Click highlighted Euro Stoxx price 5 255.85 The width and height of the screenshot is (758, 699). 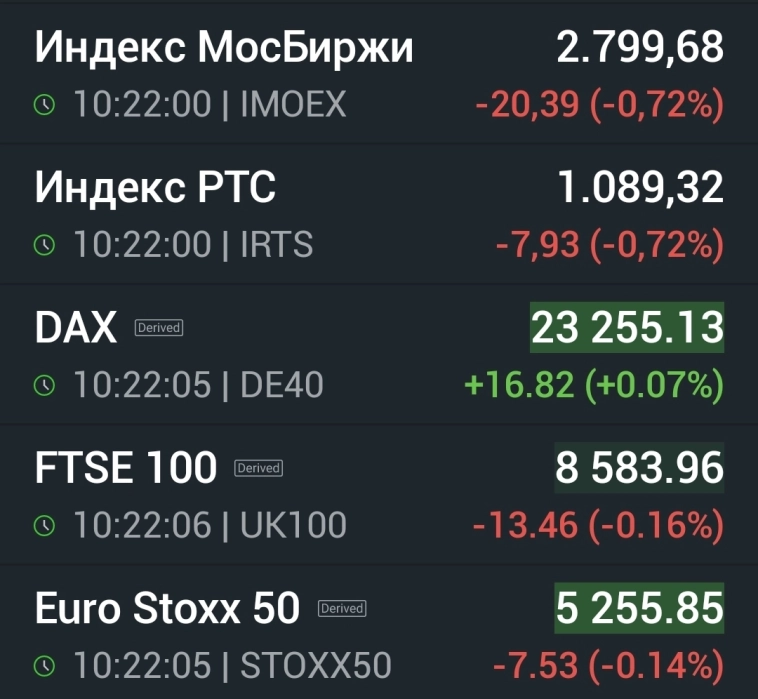pos(639,608)
